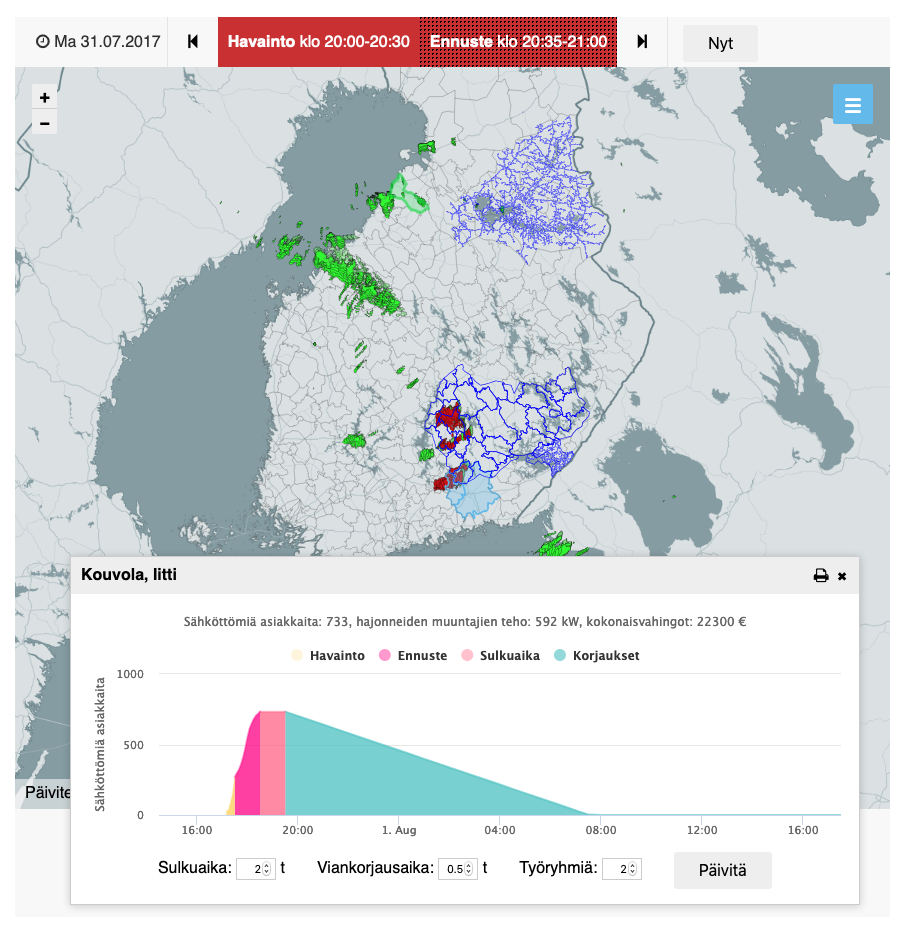The width and height of the screenshot is (908, 937).
Task: Print the Kouvola, Iitti chart
Action: [x=820, y=576]
